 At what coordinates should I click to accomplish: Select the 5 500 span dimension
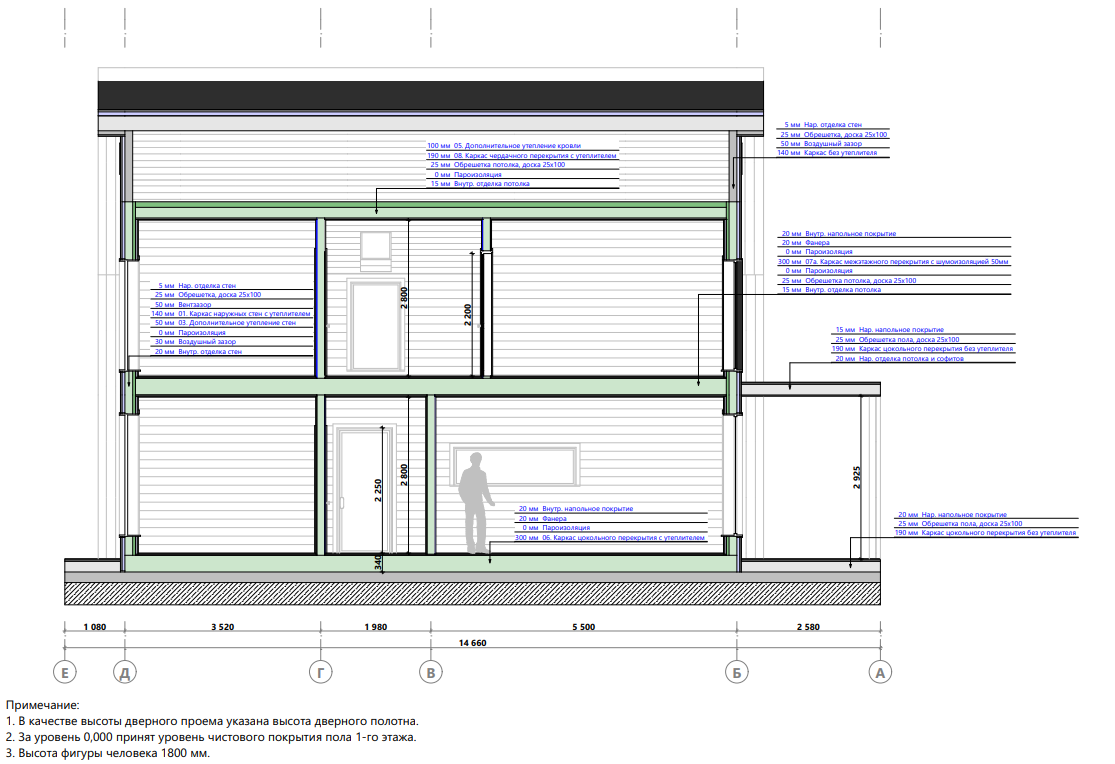pos(583,627)
